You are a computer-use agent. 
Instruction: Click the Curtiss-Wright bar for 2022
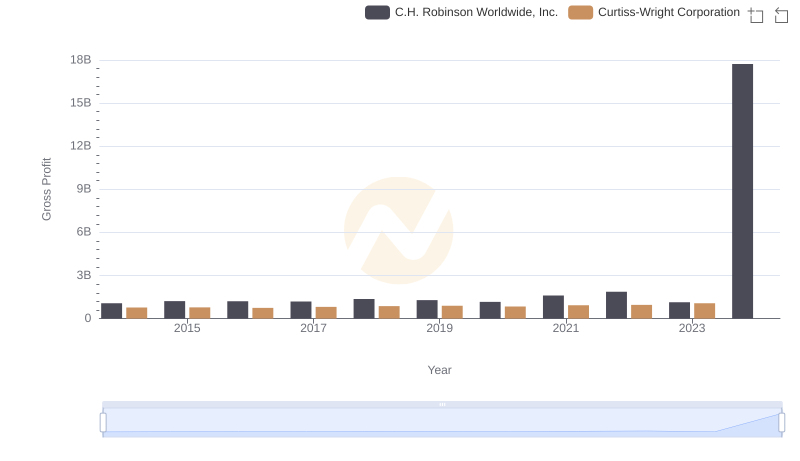pos(641,312)
